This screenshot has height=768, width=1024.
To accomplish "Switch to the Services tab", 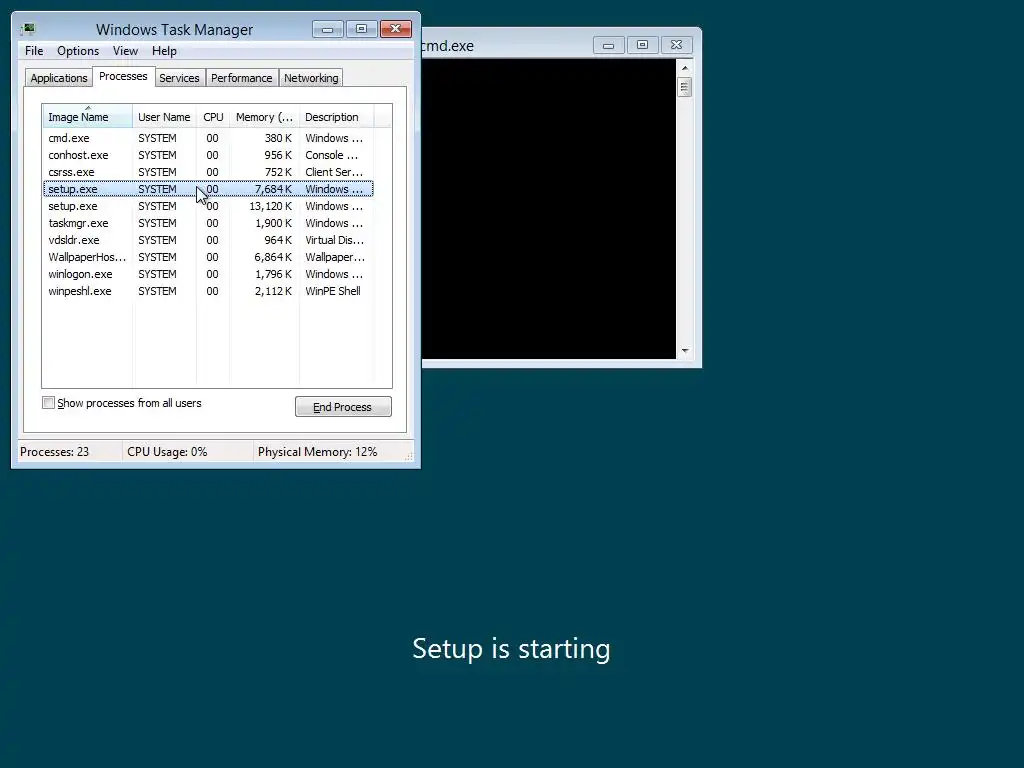I will point(179,78).
